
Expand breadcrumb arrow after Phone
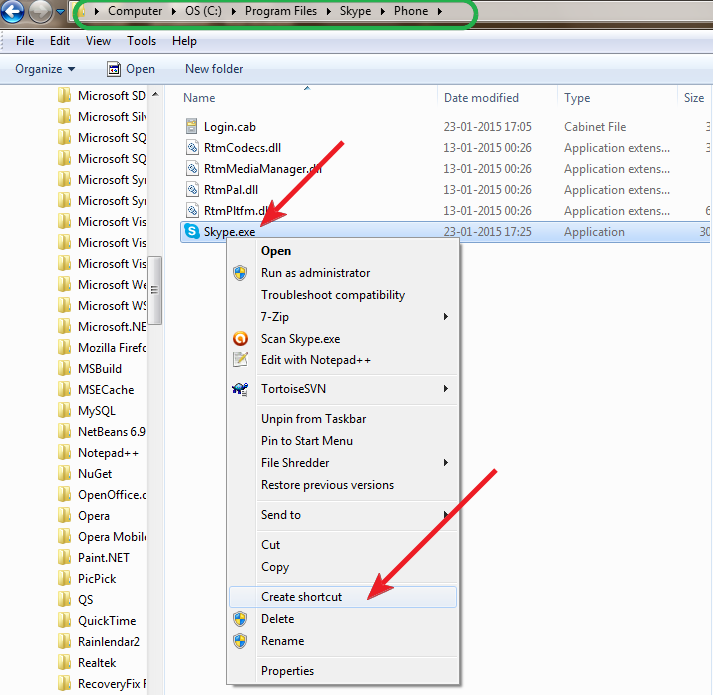(x=440, y=11)
